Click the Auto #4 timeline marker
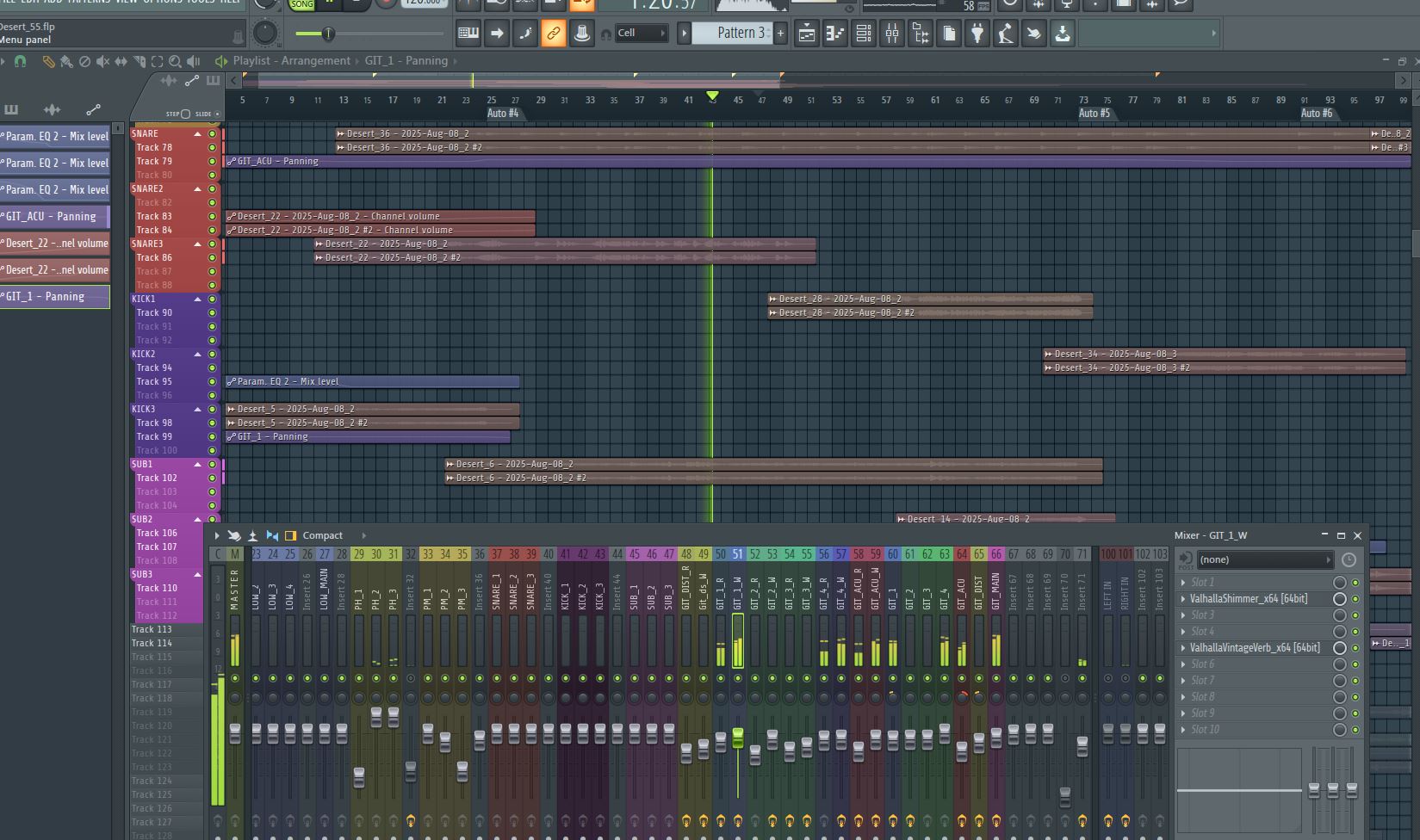 pos(503,114)
